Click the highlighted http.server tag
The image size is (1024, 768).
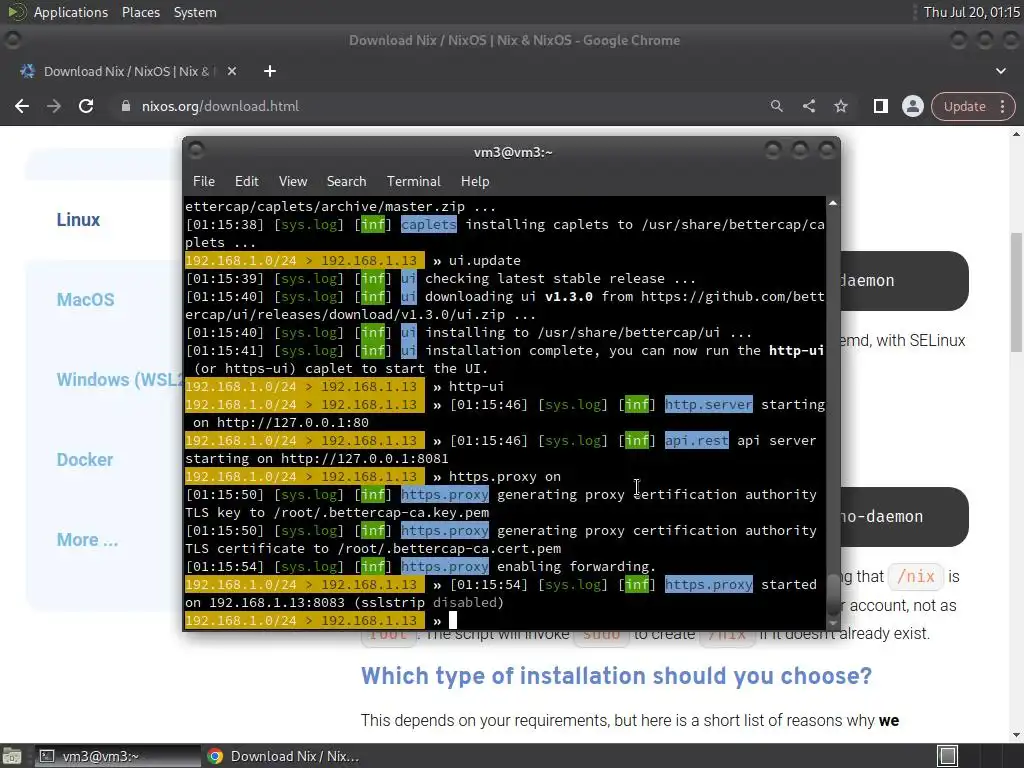tap(709, 405)
